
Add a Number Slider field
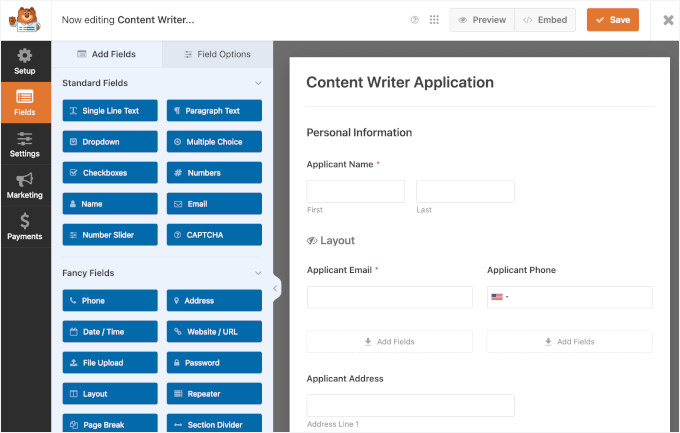(x=110, y=235)
